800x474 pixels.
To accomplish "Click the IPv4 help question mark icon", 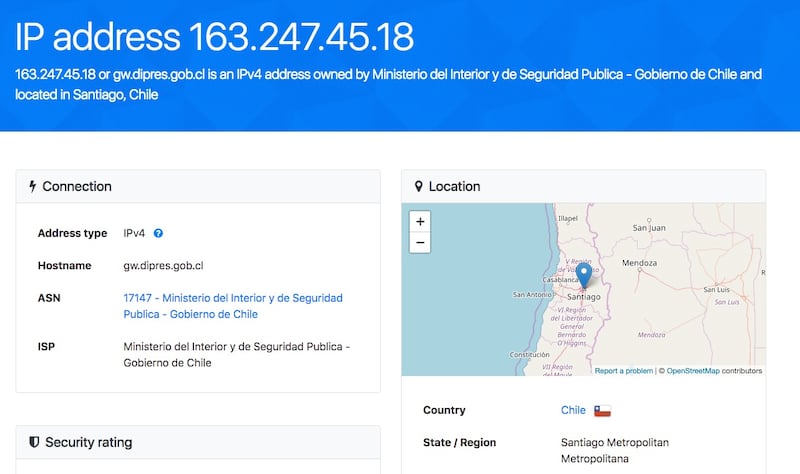I will pos(158,233).
